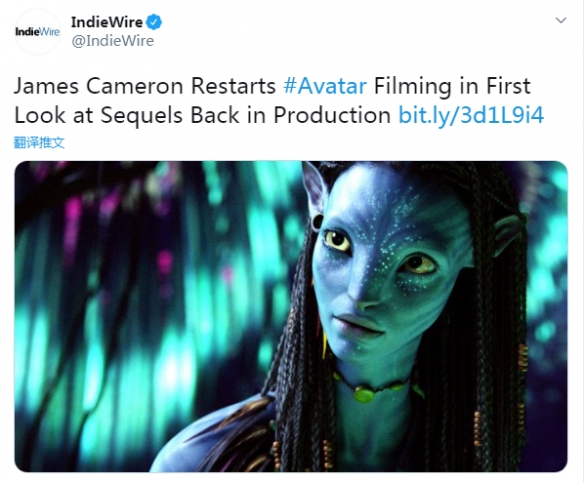Open the IndieWire display name link
The width and height of the screenshot is (584, 482).
coord(107,22)
